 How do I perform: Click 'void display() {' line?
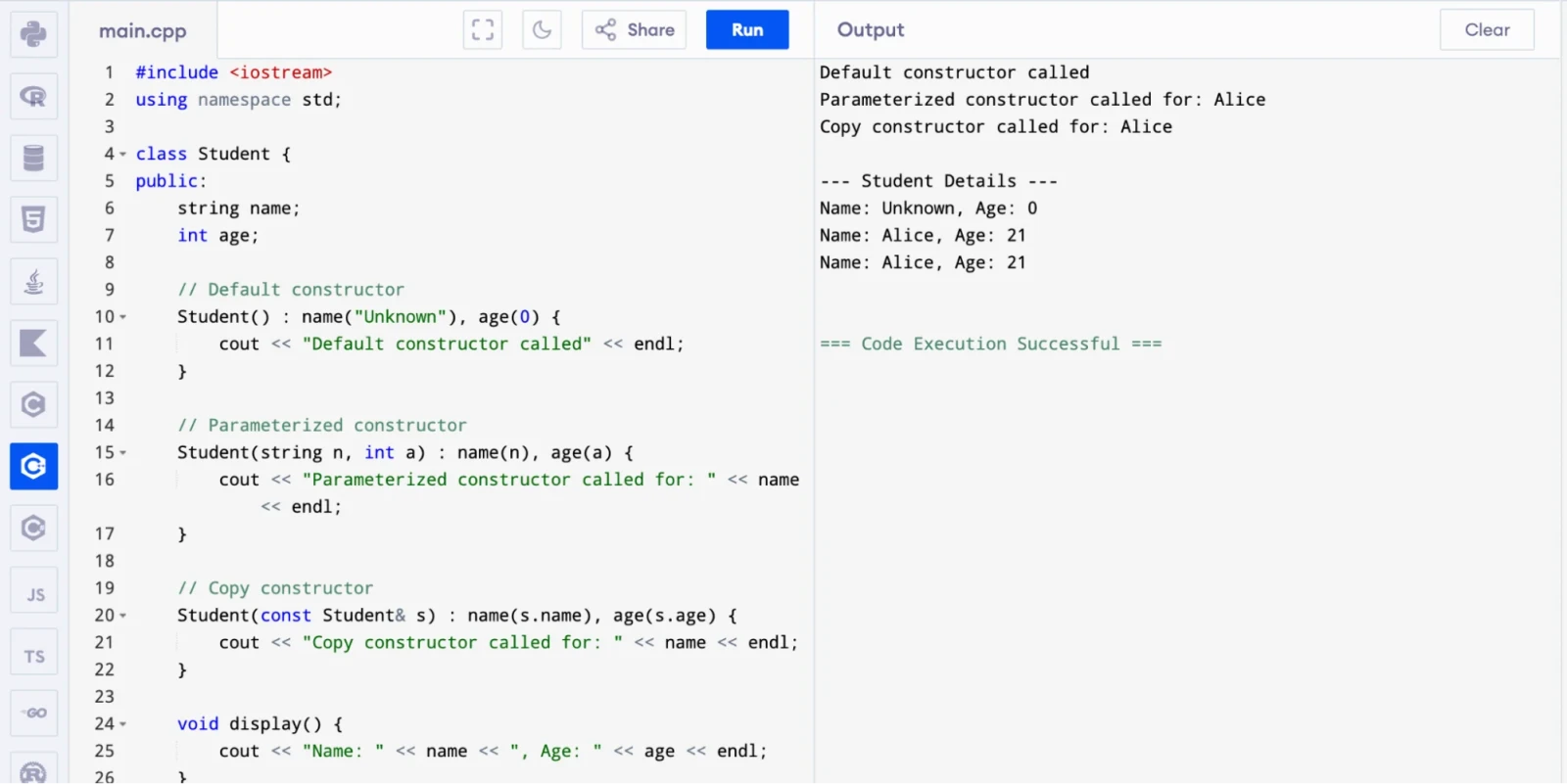[x=260, y=724]
